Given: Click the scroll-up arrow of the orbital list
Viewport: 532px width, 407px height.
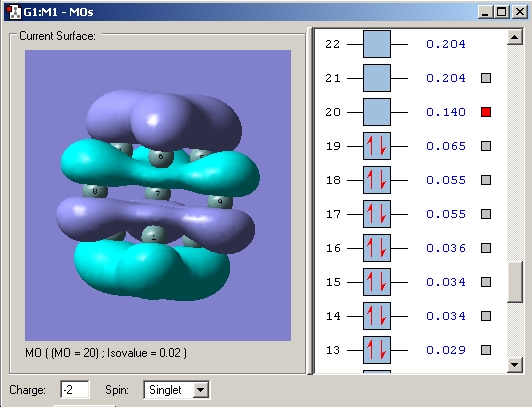Looking at the screenshot, I should [x=514, y=37].
